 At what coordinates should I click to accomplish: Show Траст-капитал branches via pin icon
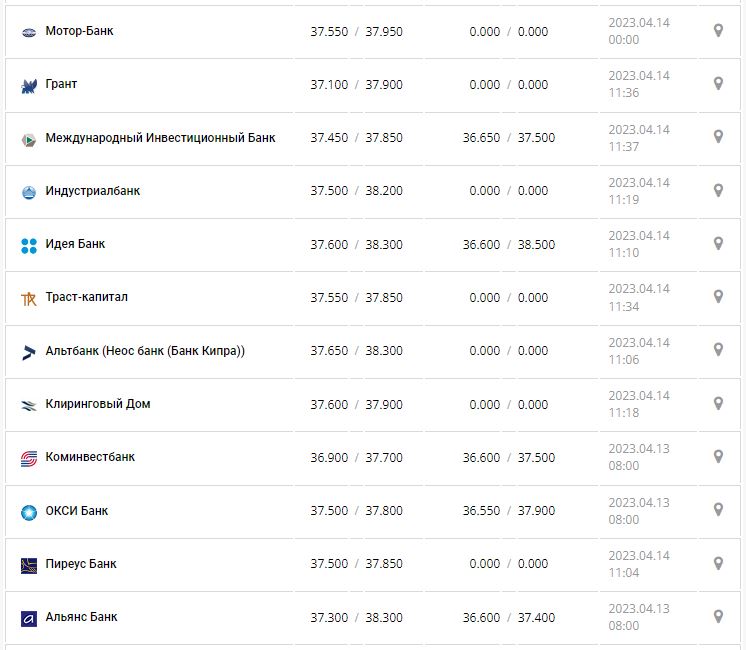point(718,297)
